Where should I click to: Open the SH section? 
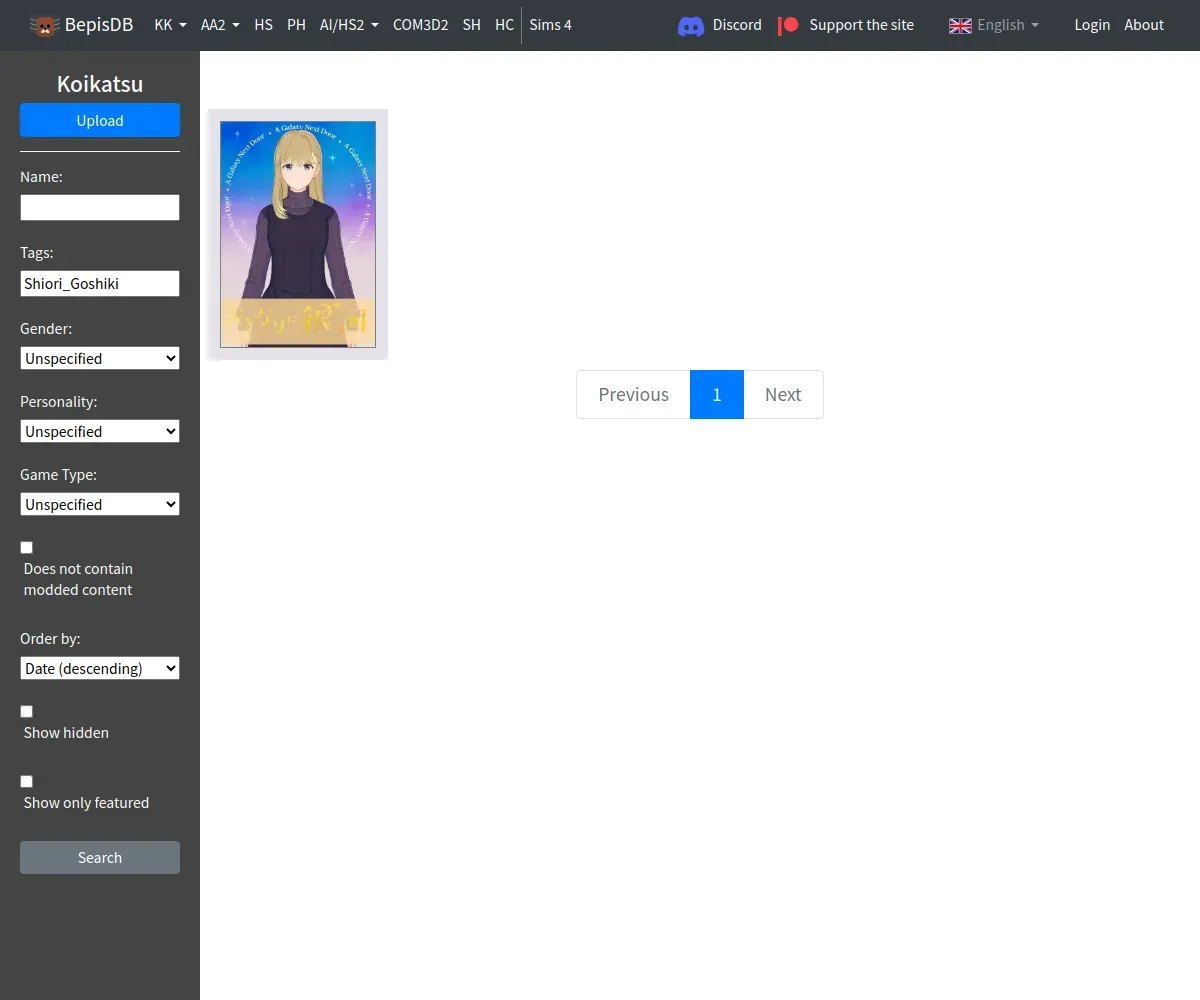click(472, 25)
